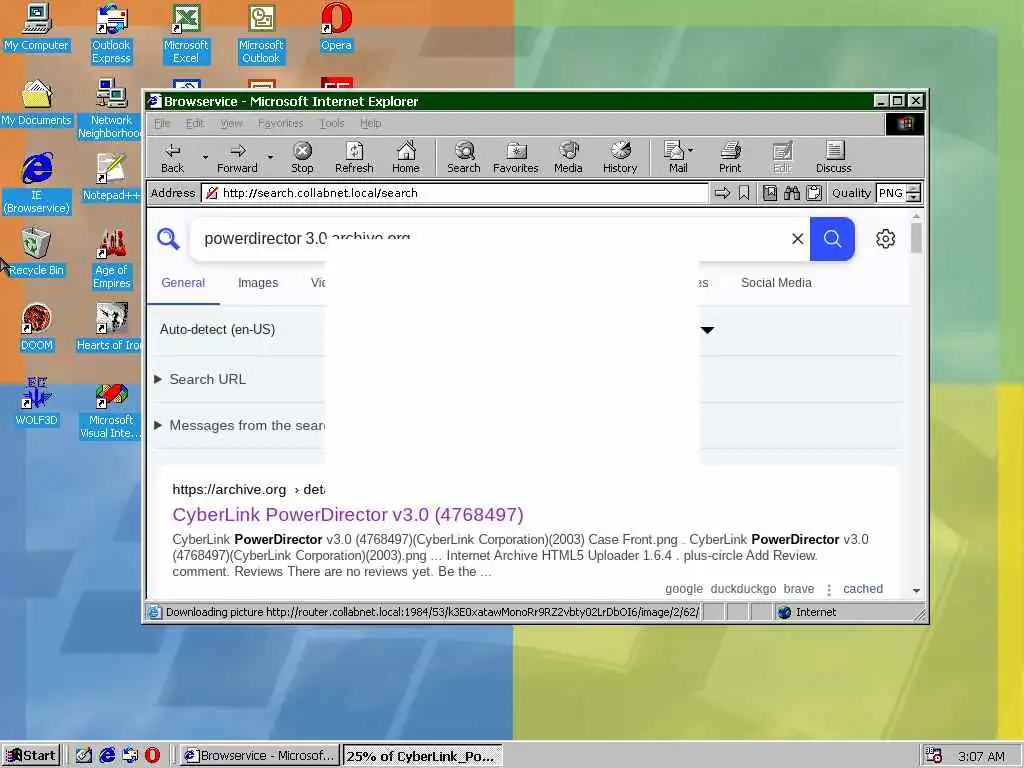Open the Auto-detect language dropdown

point(436,330)
